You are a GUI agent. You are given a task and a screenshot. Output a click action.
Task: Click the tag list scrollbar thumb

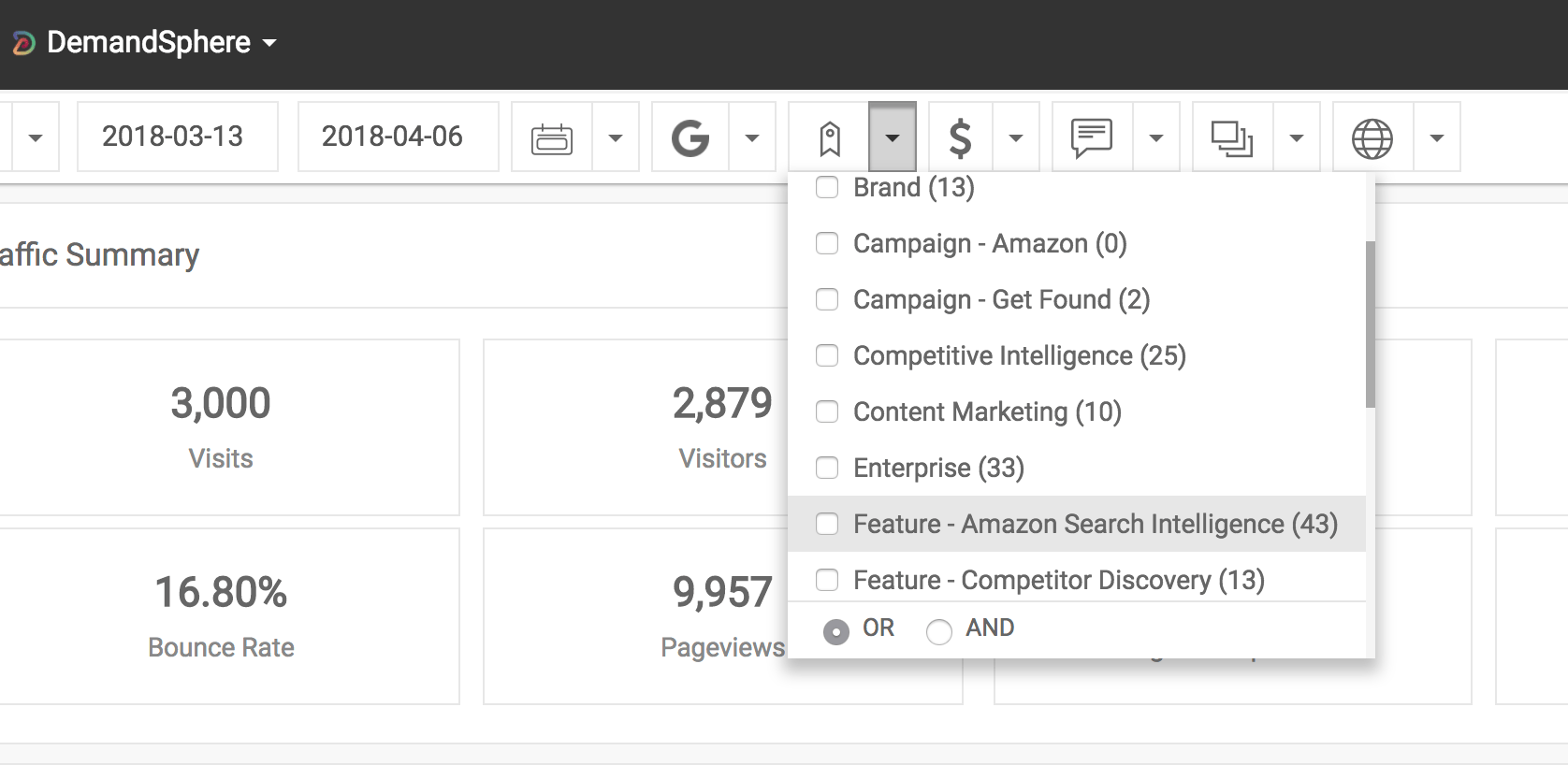pos(1370,324)
